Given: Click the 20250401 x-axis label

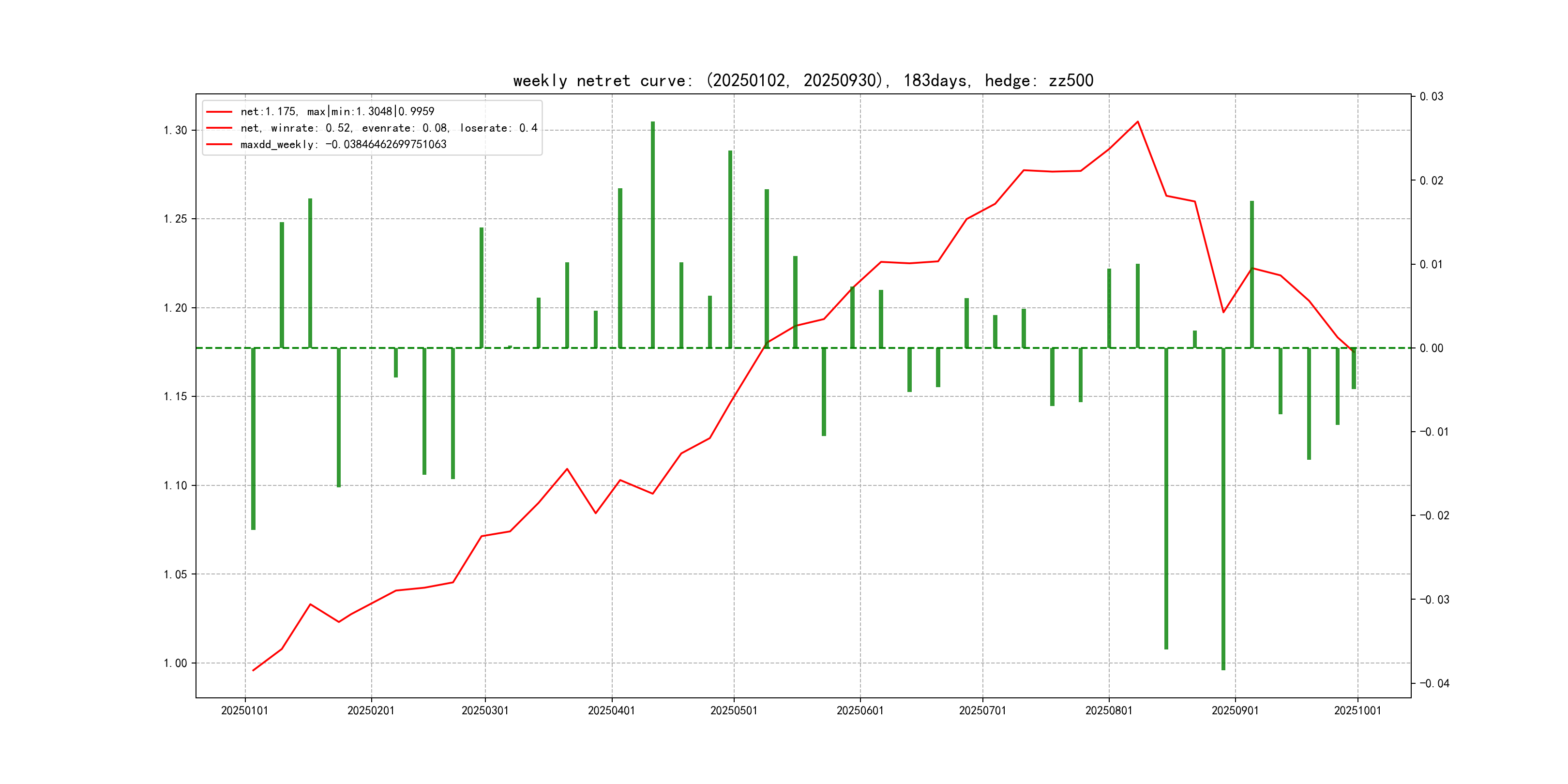Looking at the screenshot, I should (611, 710).
